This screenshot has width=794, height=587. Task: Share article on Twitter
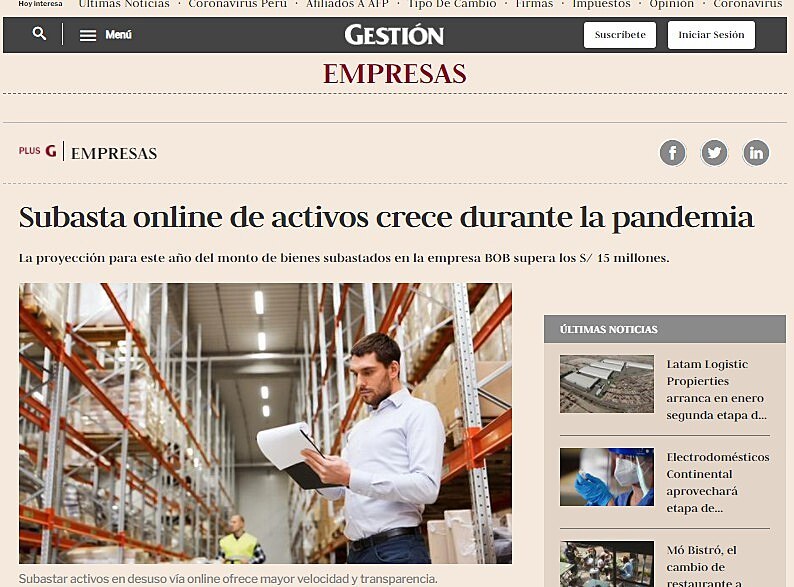coord(714,152)
